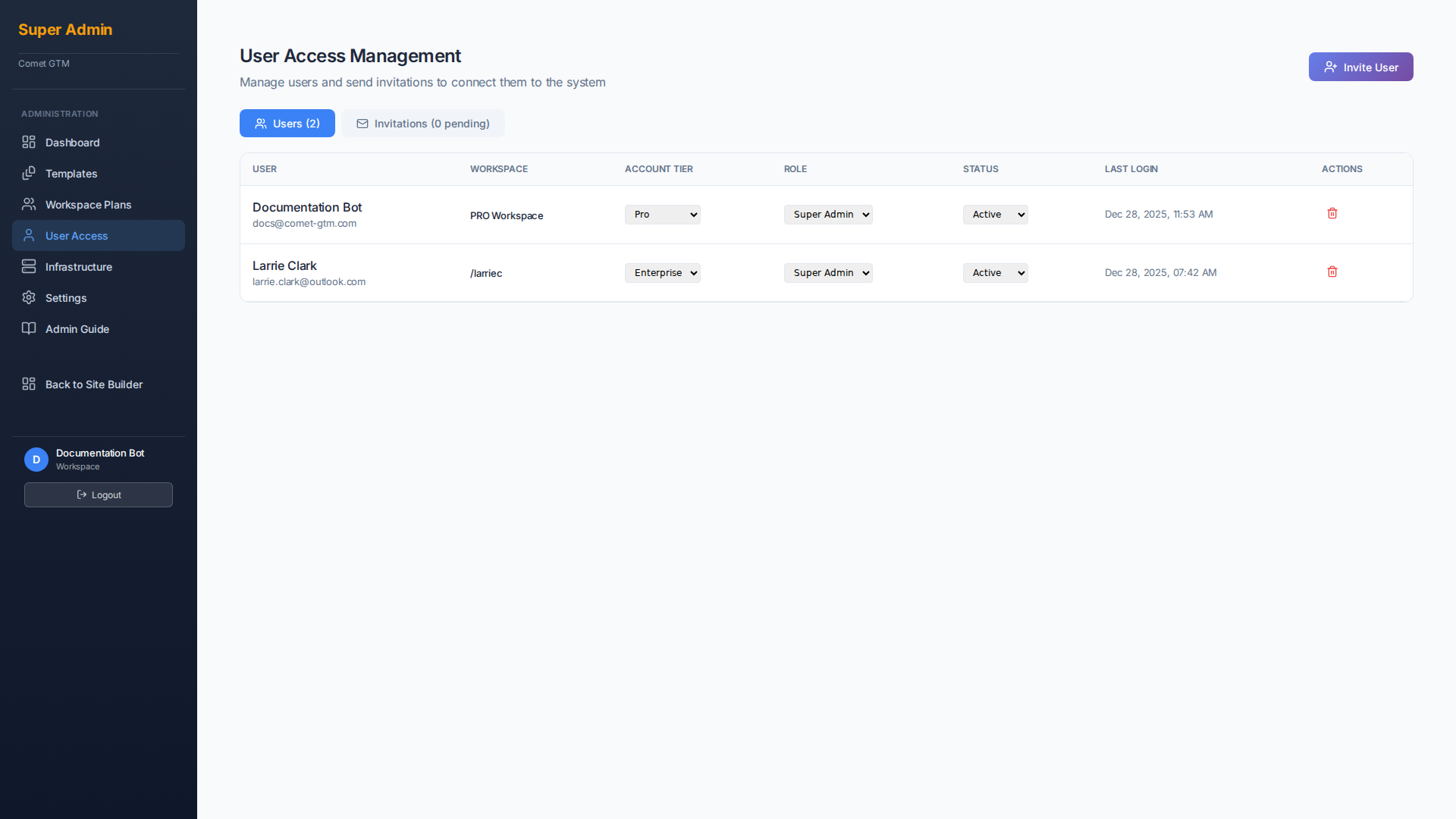Image resolution: width=1456 pixels, height=819 pixels.
Task: Click Back to Site Builder link
Action: coord(93,384)
